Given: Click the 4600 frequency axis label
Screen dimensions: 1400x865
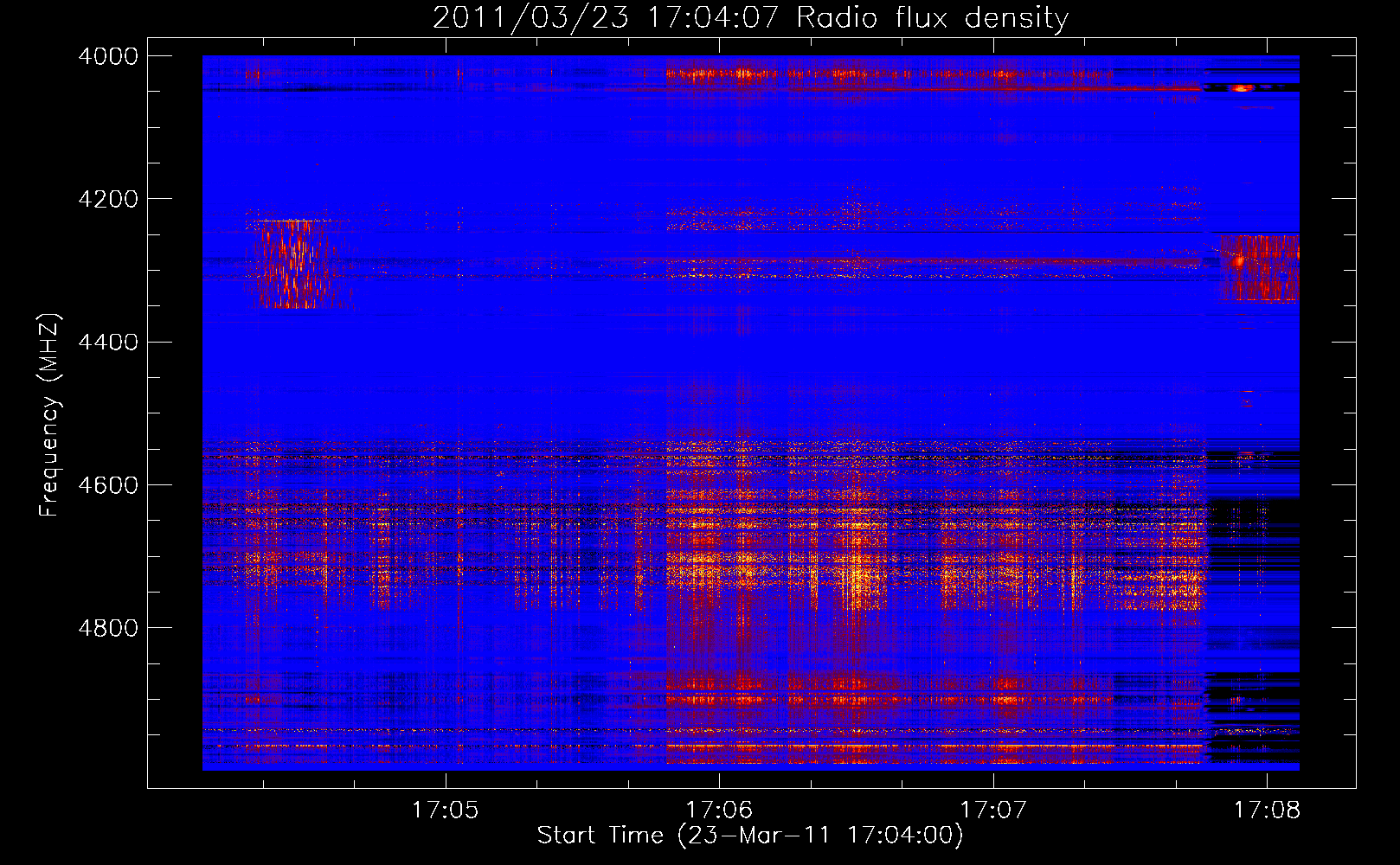Looking at the screenshot, I should click(108, 485).
